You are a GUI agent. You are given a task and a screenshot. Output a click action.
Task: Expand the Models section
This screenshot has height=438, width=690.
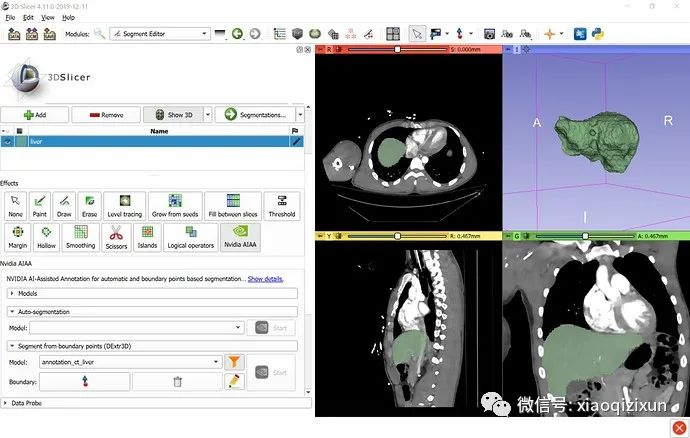tap(152, 293)
